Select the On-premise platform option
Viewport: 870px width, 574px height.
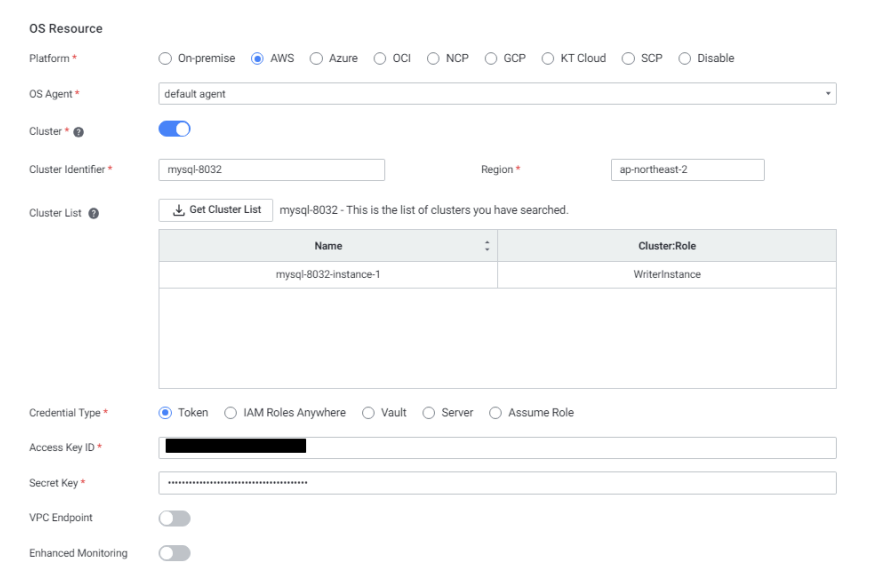pyautogui.click(x=166, y=58)
